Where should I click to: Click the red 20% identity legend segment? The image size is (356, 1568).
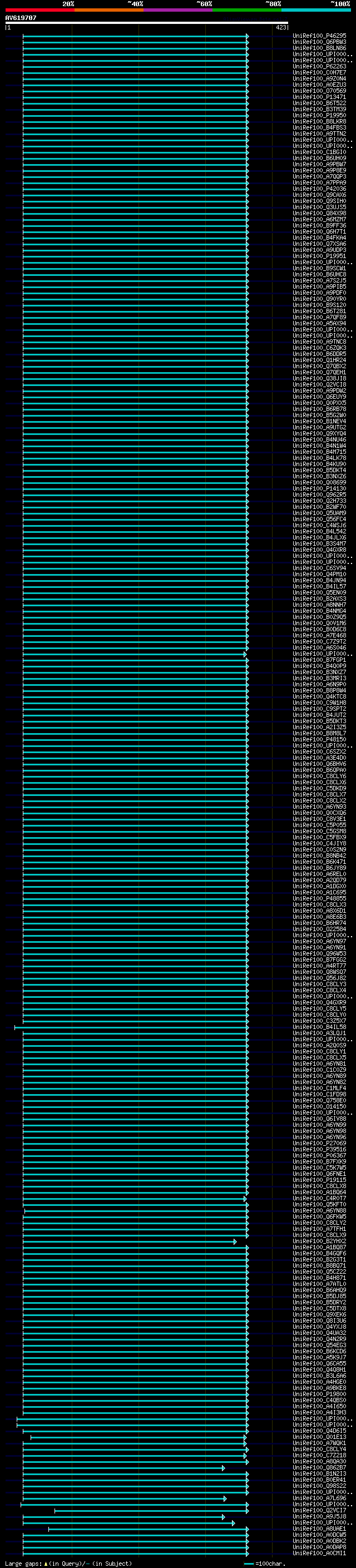[39, 10]
